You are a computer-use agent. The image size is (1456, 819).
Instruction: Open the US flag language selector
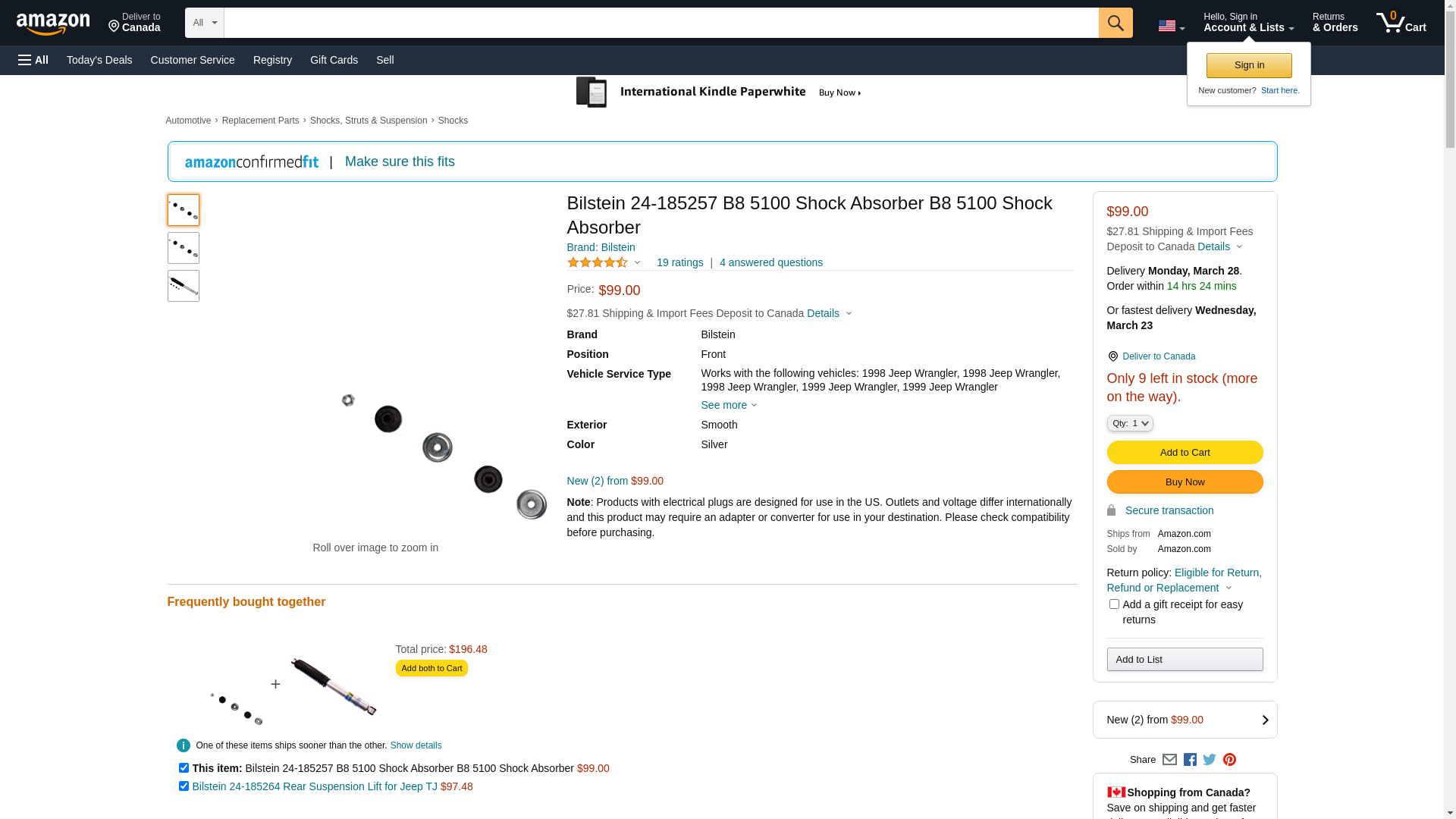pos(1171,27)
